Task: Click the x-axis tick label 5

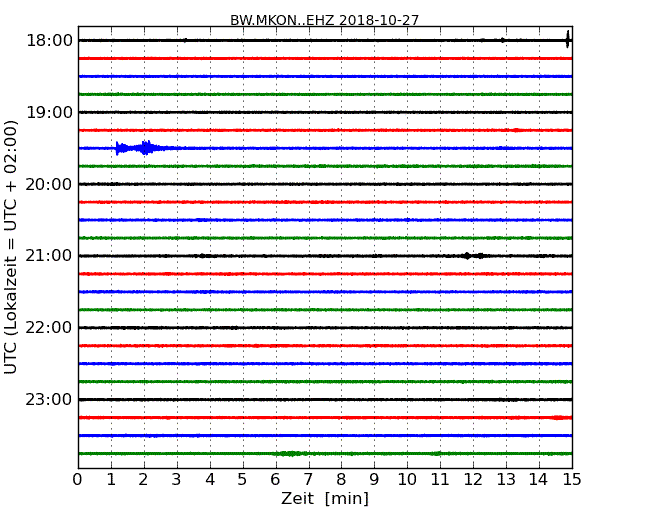Action: [242, 480]
